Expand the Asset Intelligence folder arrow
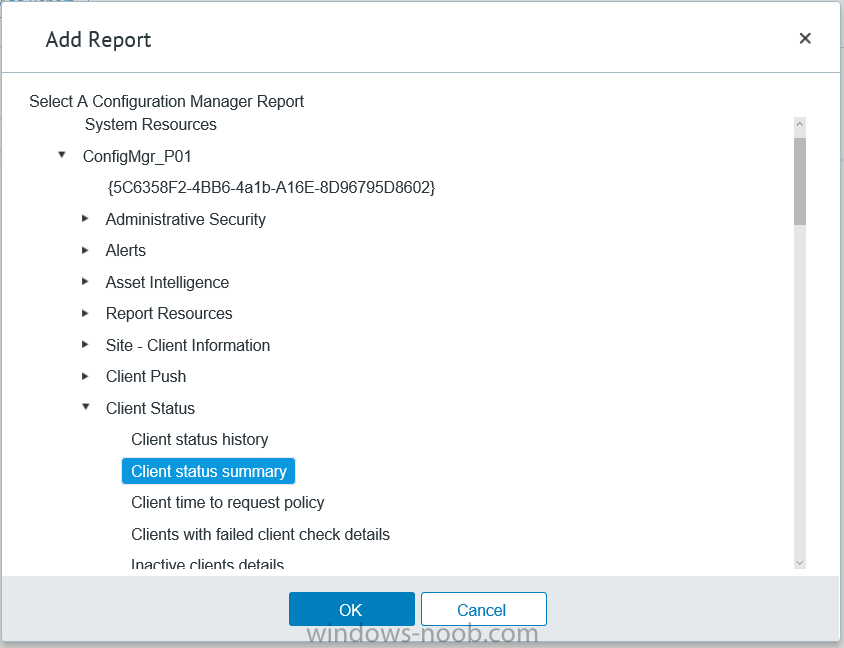 [x=85, y=281]
